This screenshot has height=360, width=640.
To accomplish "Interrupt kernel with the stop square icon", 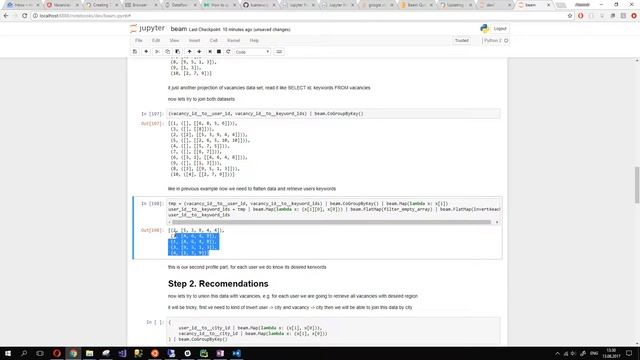I will pos(219,52).
